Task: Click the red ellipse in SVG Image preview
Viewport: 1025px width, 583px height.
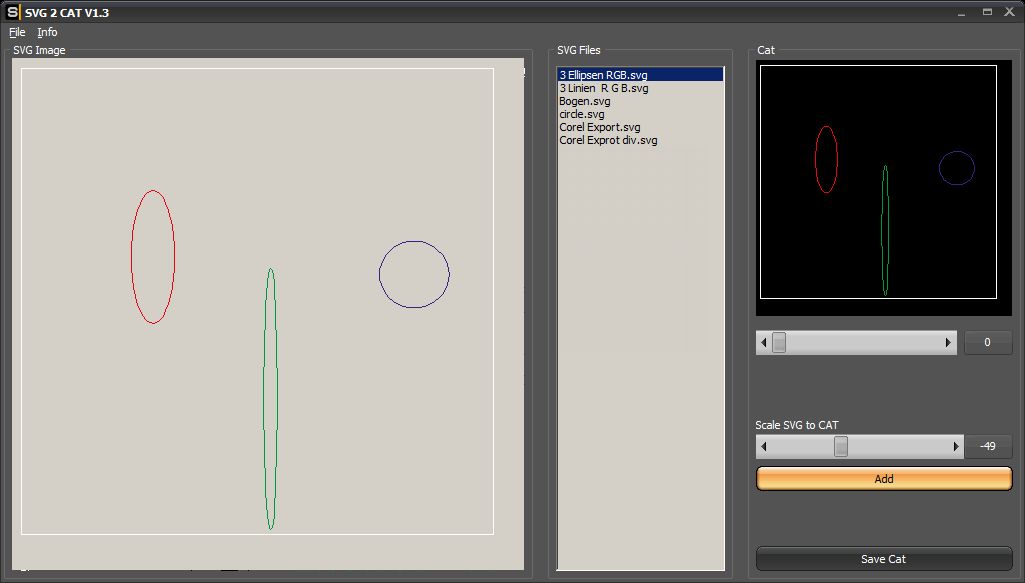Action: (132, 257)
